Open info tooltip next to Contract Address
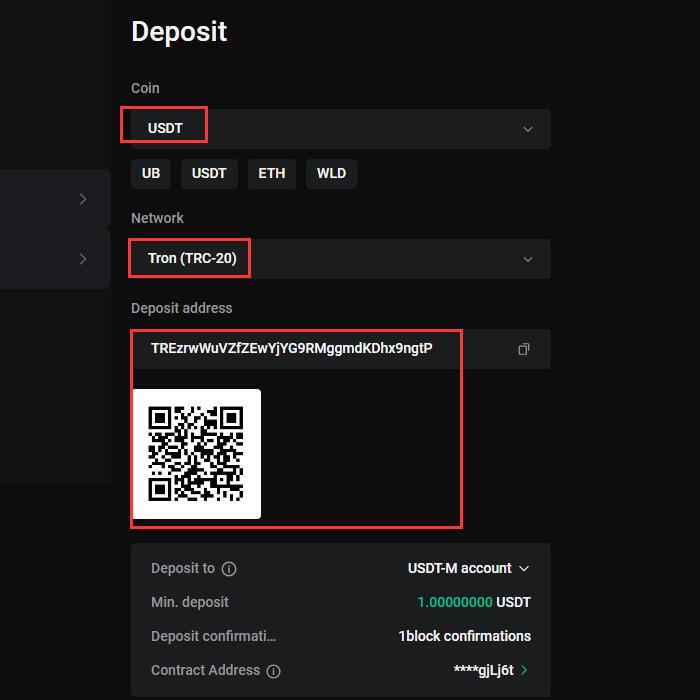 273,671
